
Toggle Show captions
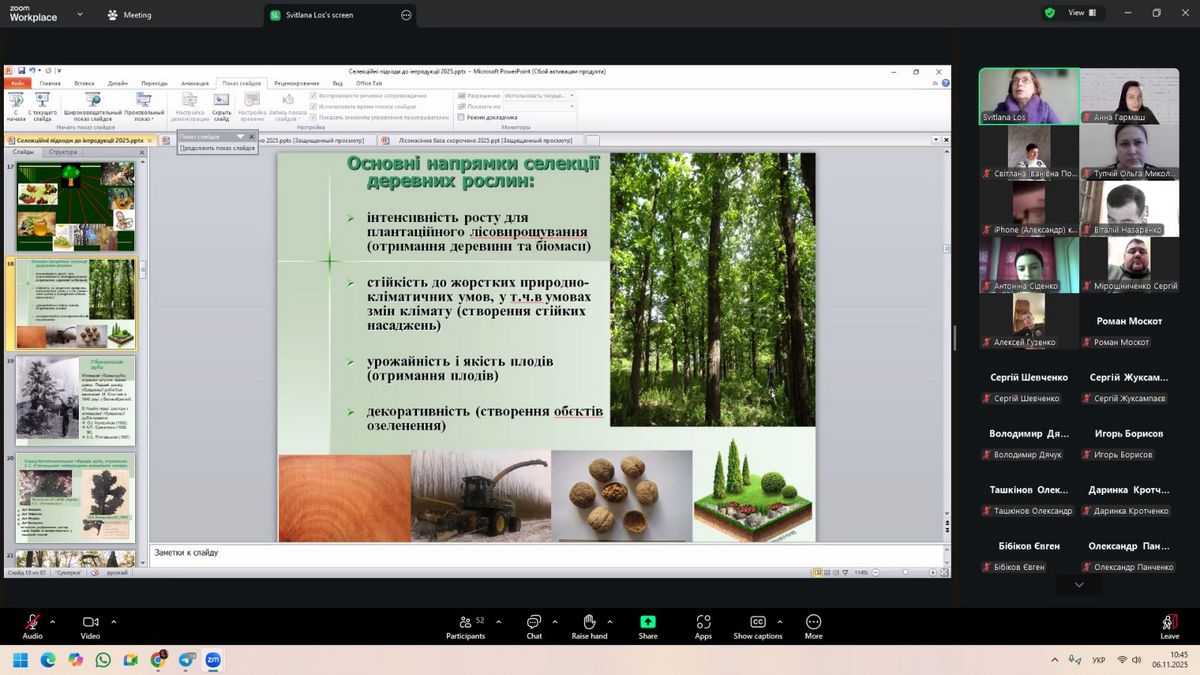[x=757, y=622]
